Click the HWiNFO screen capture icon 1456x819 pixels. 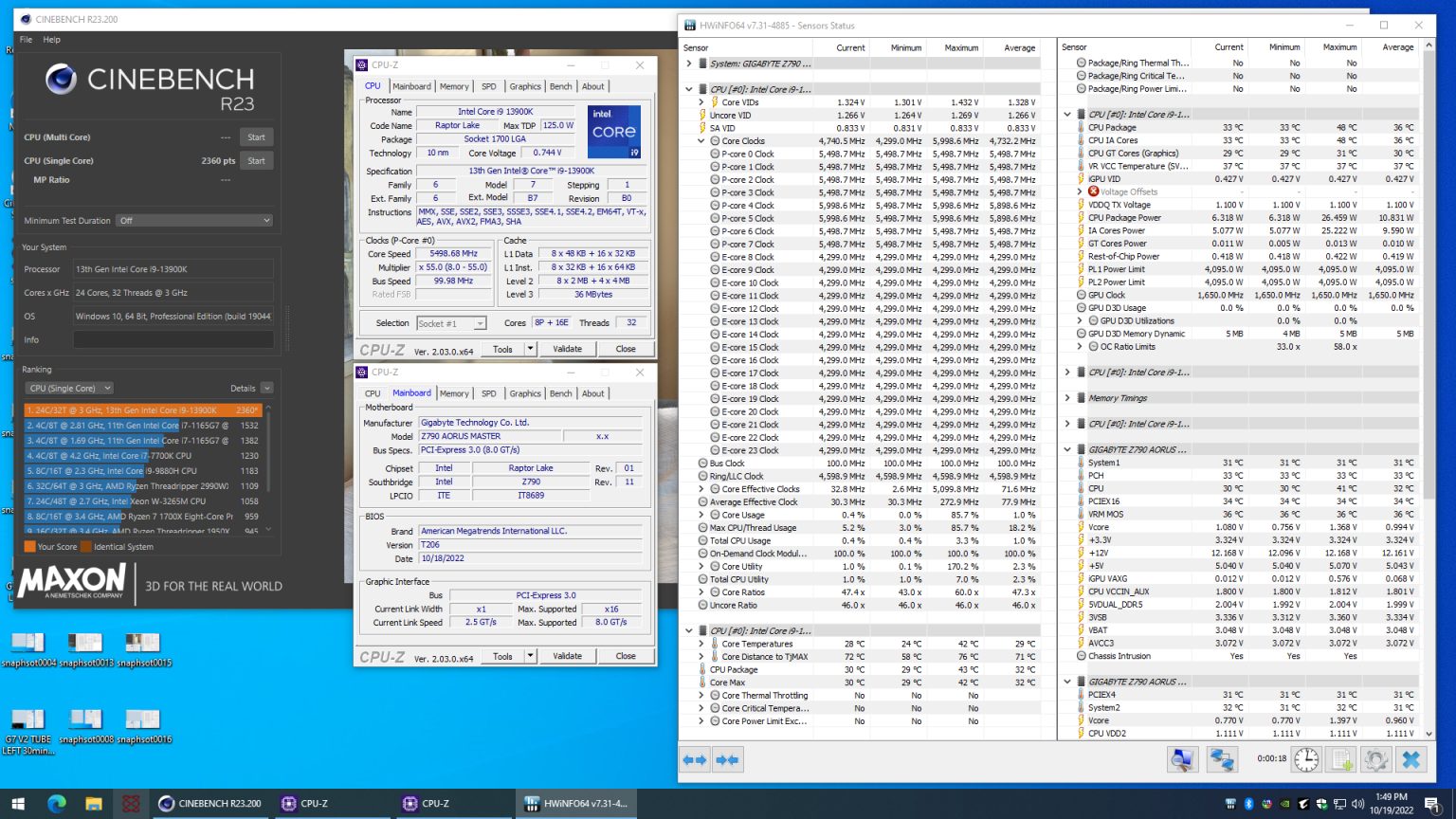tap(1180, 760)
